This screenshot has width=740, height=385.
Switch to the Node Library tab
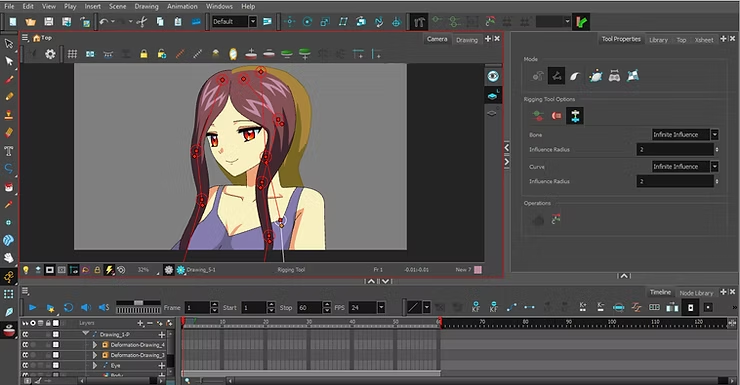click(x=696, y=293)
